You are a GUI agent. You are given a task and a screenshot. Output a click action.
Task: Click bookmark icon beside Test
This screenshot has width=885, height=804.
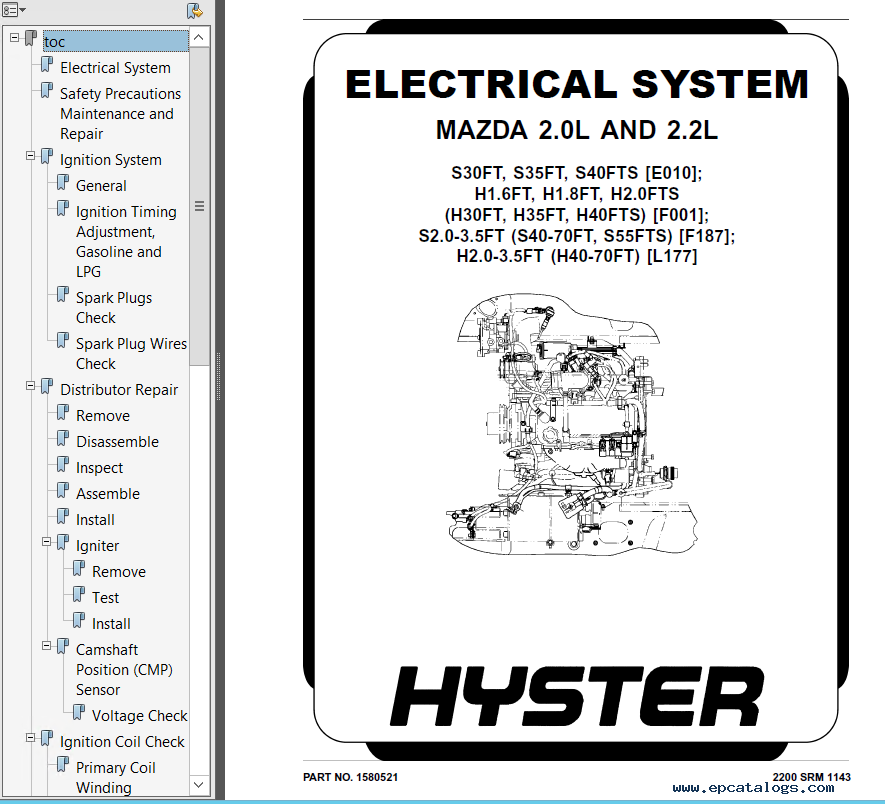78,595
